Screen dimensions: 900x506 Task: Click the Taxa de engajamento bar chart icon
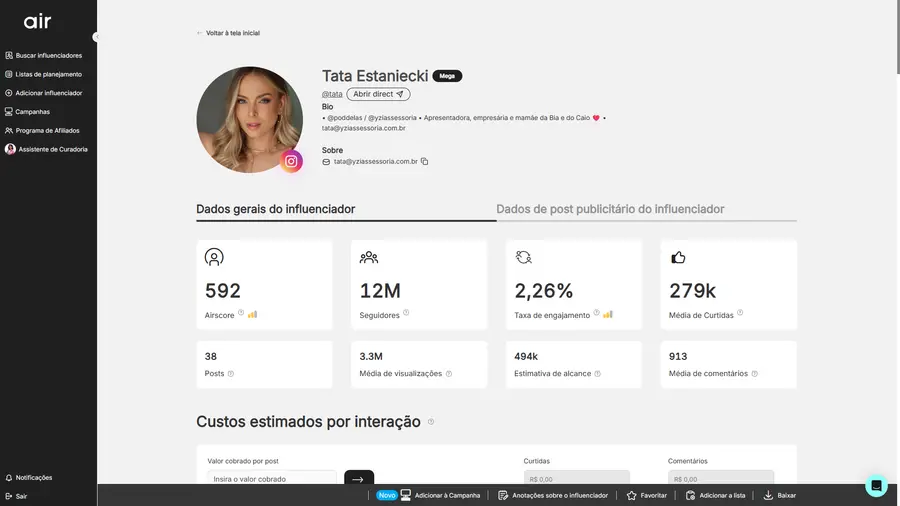(x=608, y=314)
